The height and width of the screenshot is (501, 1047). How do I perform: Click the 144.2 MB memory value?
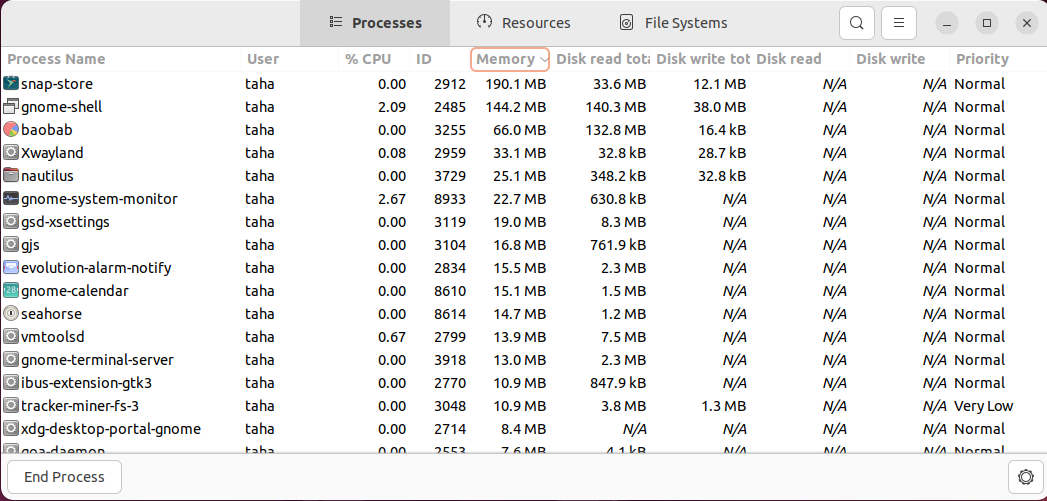pos(515,107)
